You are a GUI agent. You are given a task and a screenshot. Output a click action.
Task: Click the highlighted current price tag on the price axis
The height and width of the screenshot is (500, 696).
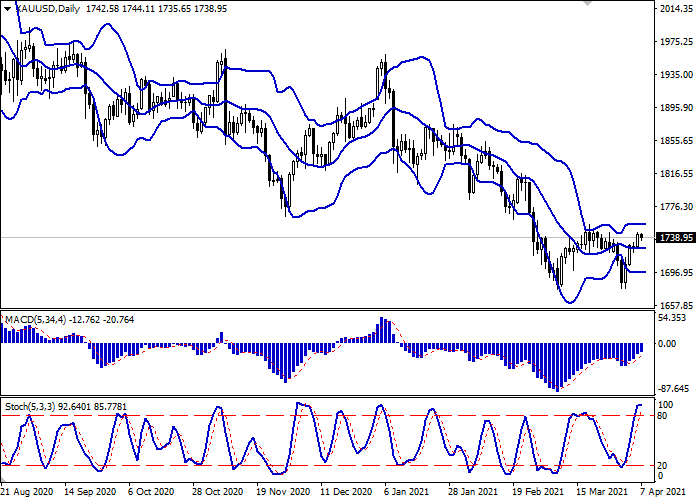[x=676, y=238]
